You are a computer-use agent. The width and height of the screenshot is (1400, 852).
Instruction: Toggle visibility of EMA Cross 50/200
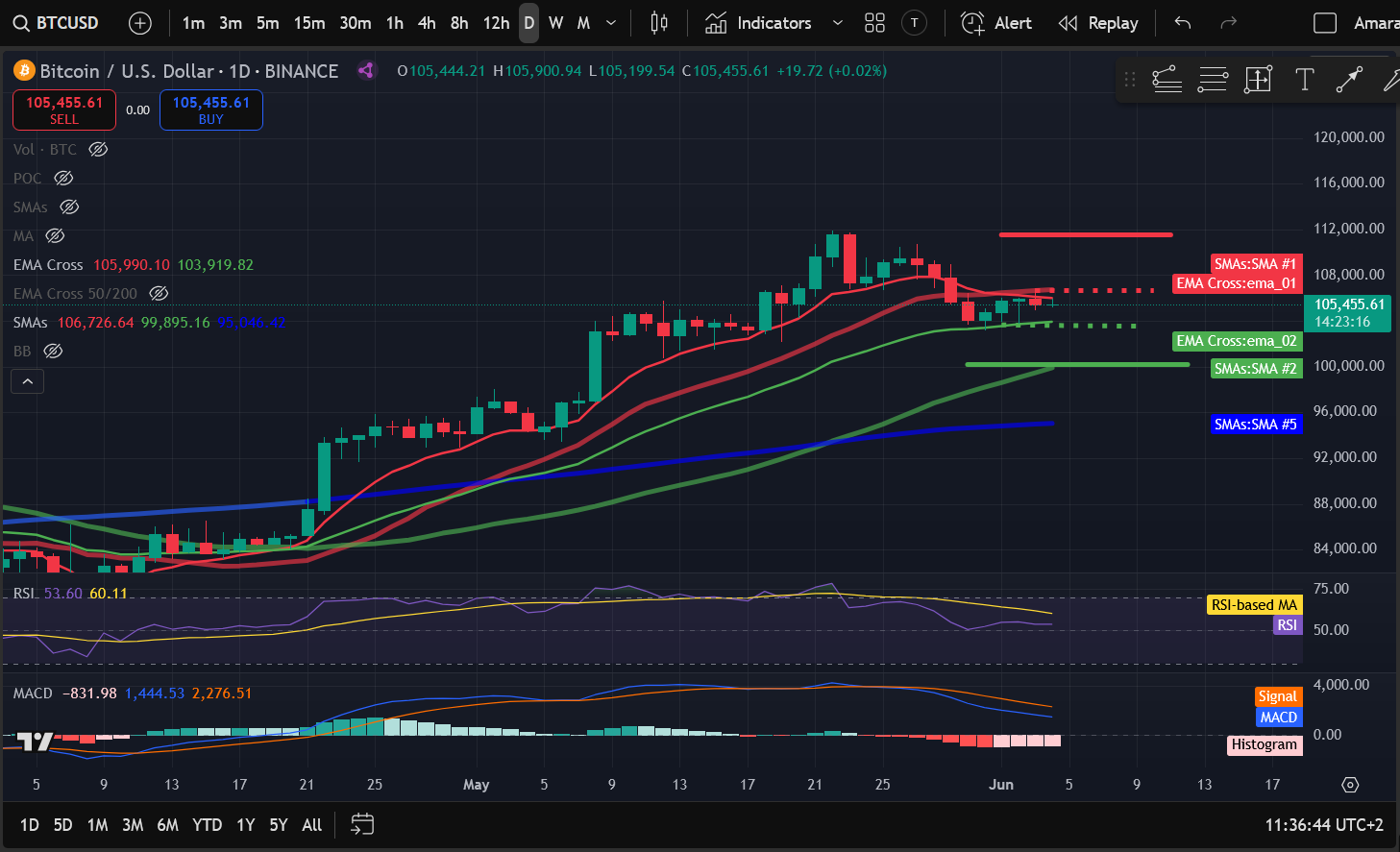point(159,294)
